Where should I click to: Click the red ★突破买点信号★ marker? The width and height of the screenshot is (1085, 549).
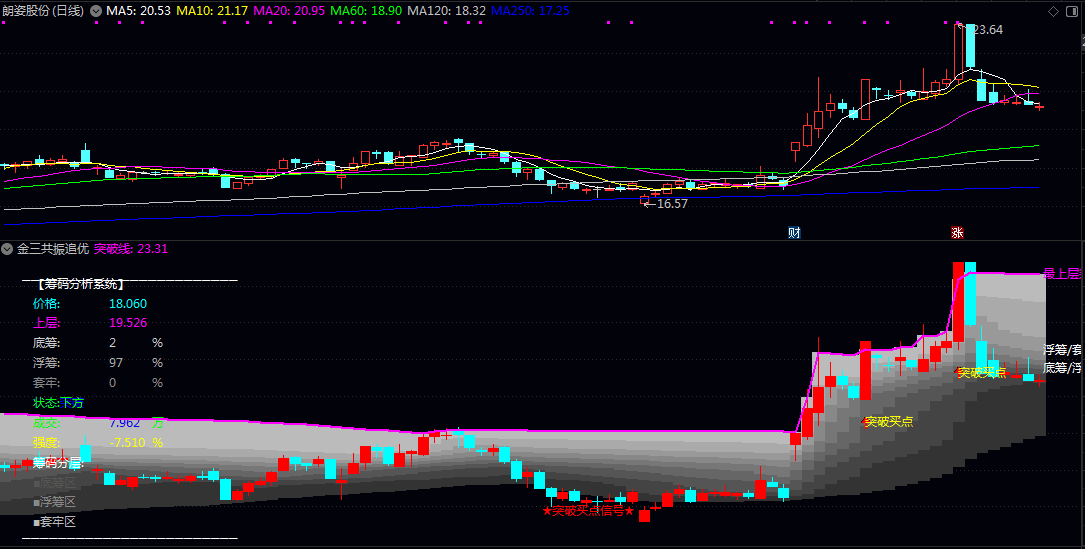pos(589,511)
